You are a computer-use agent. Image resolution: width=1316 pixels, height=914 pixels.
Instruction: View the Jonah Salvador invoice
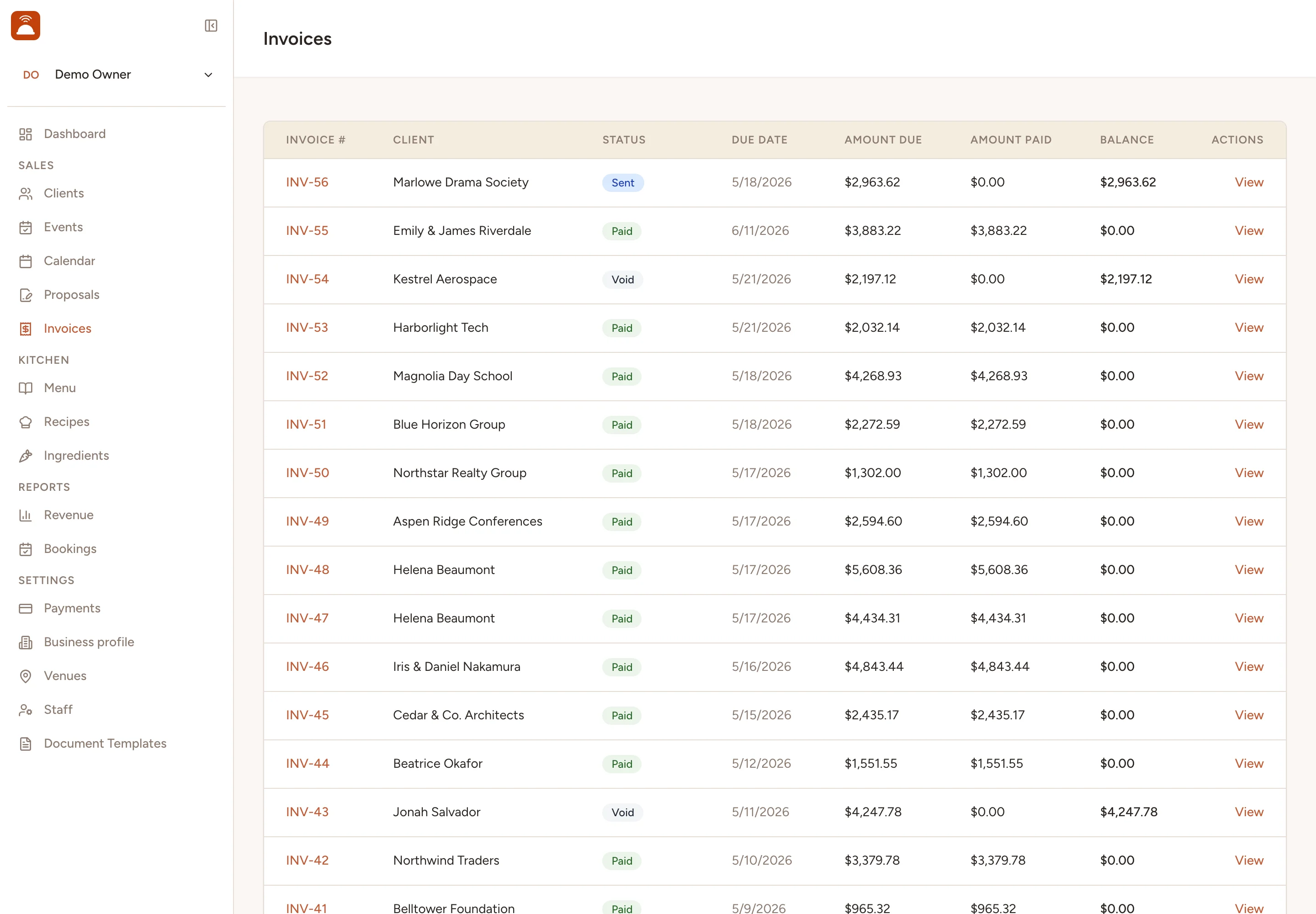click(1248, 812)
